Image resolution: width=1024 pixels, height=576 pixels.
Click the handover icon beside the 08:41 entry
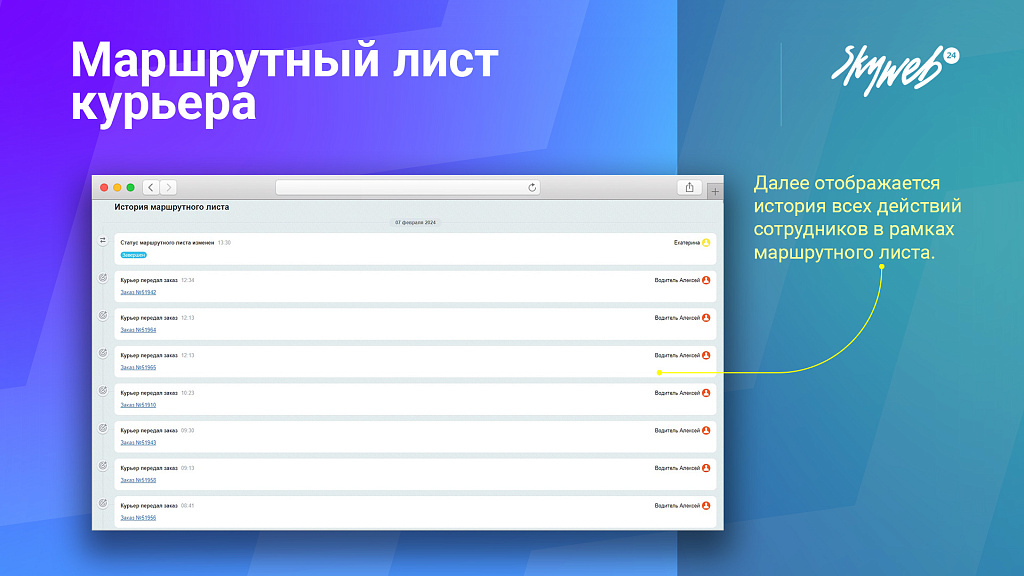(x=102, y=505)
